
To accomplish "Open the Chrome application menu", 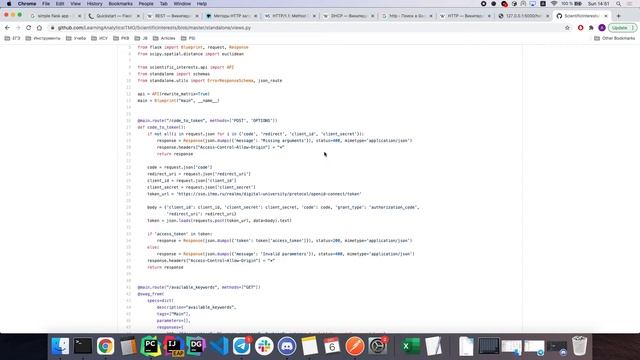I will point(27,4).
